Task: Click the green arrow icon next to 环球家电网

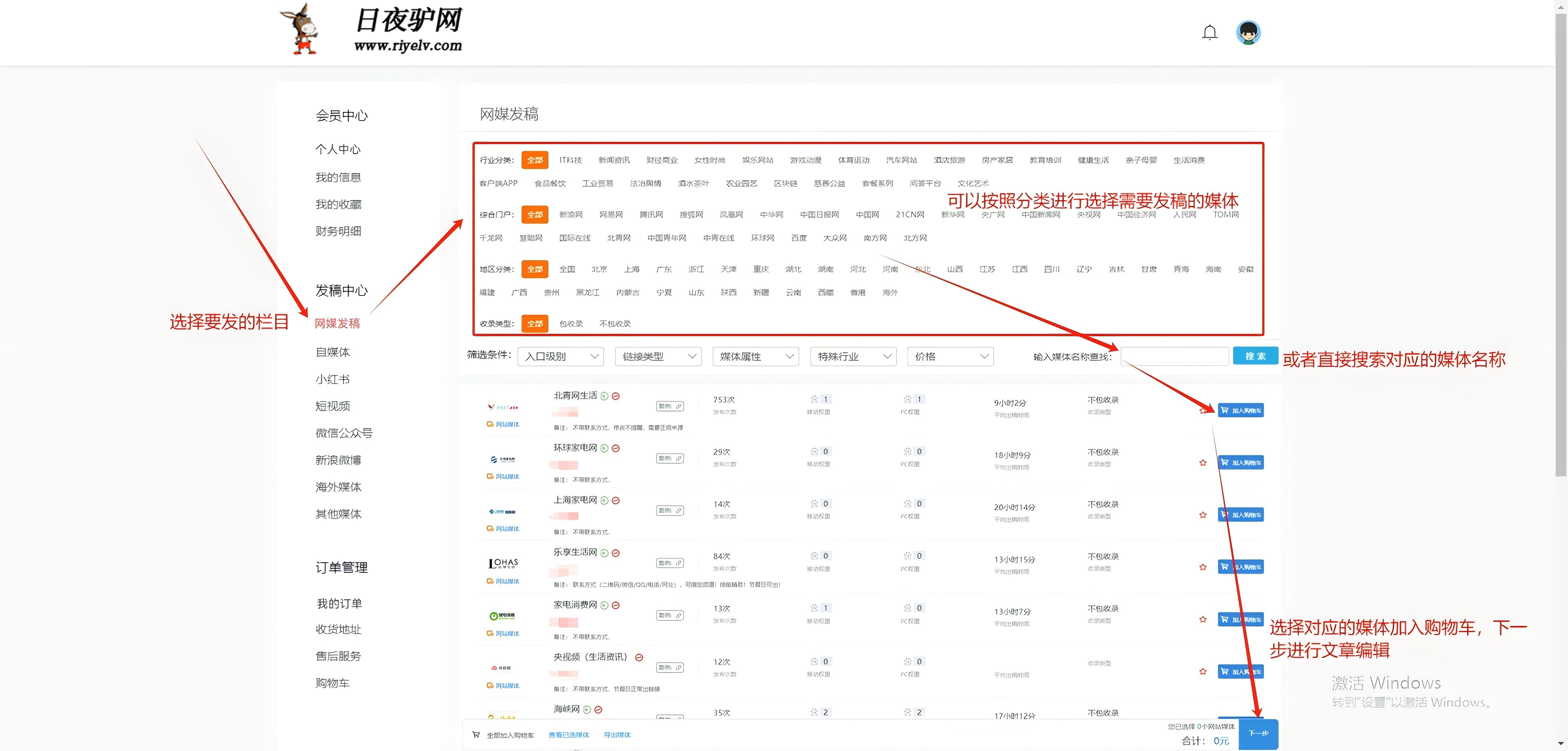Action: [604, 448]
